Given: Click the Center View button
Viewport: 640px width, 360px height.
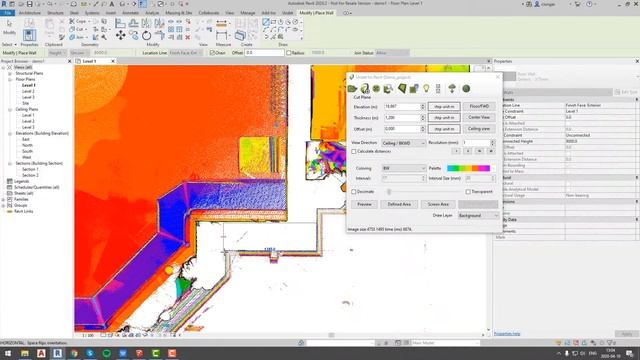Looking at the screenshot, I should (479, 118).
